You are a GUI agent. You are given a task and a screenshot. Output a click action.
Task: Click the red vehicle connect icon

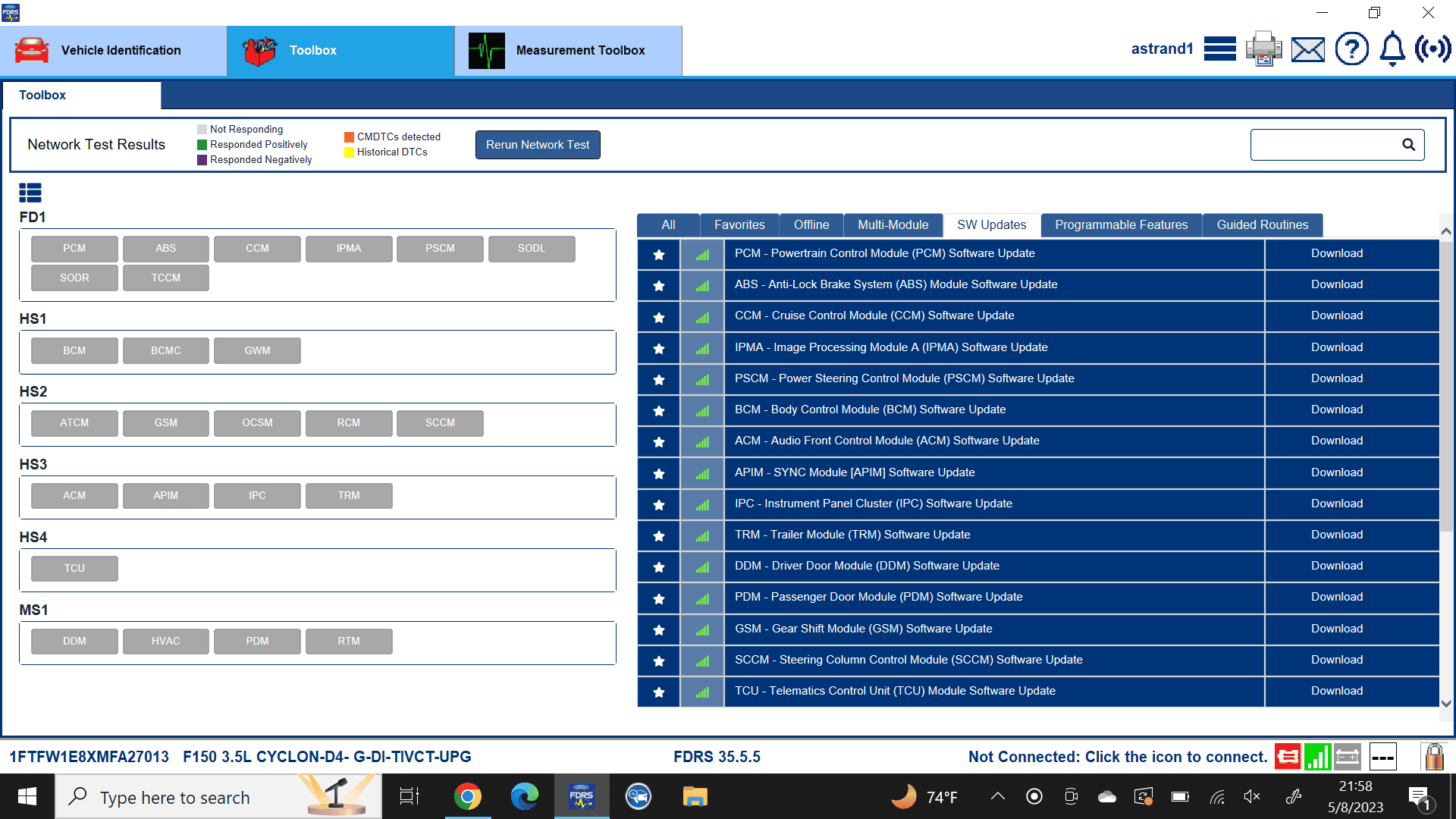click(x=1288, y=756)
